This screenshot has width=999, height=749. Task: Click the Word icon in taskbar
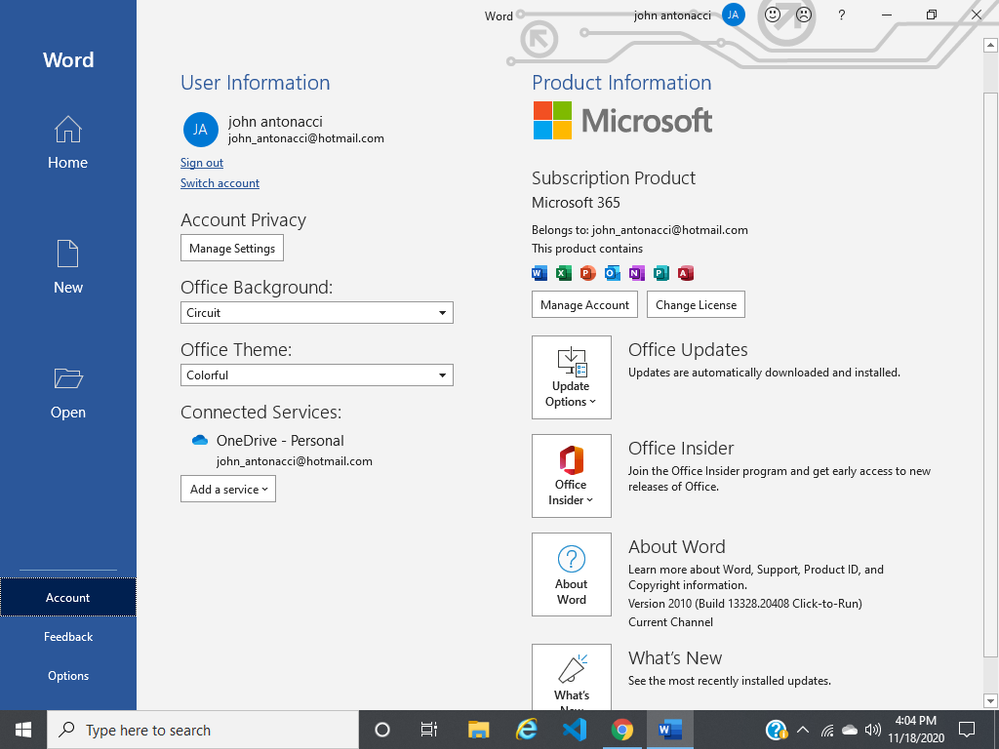click(670, 730)
